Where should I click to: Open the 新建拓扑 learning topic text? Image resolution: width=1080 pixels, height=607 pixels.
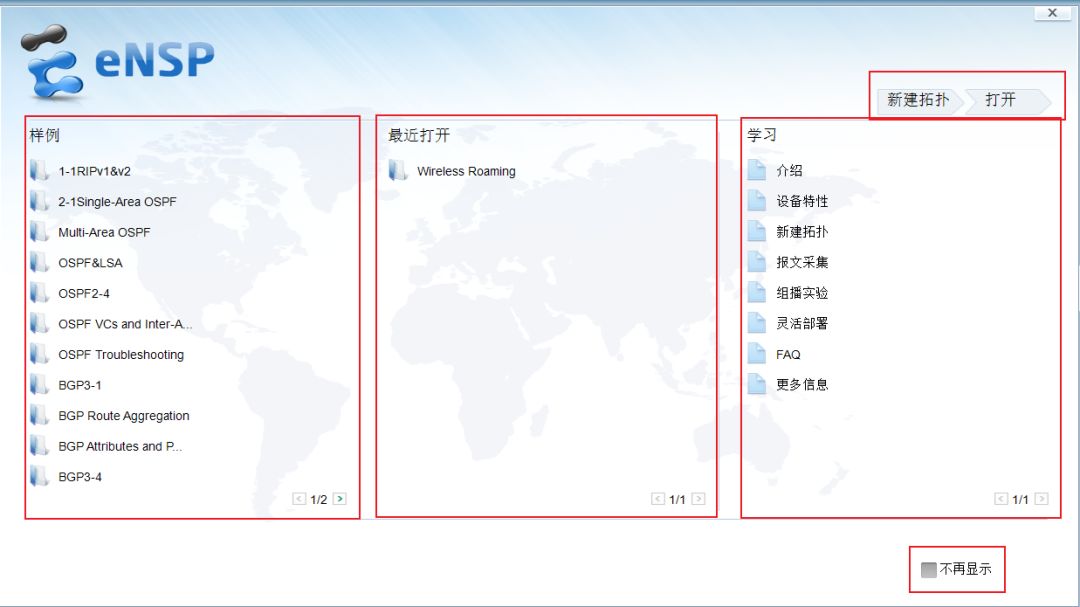[x=802, y=232]
